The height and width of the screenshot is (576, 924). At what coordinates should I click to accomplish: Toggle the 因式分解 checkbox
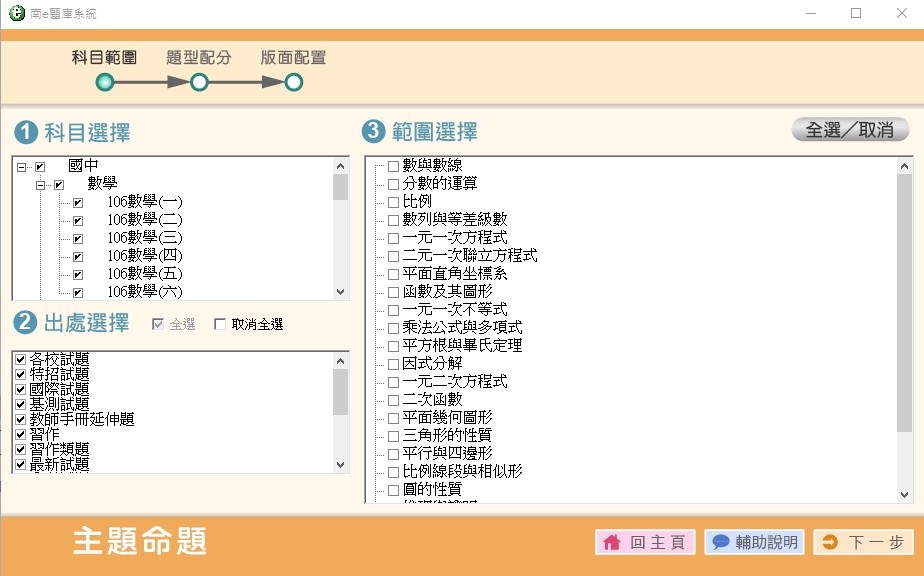pos(393,364)
